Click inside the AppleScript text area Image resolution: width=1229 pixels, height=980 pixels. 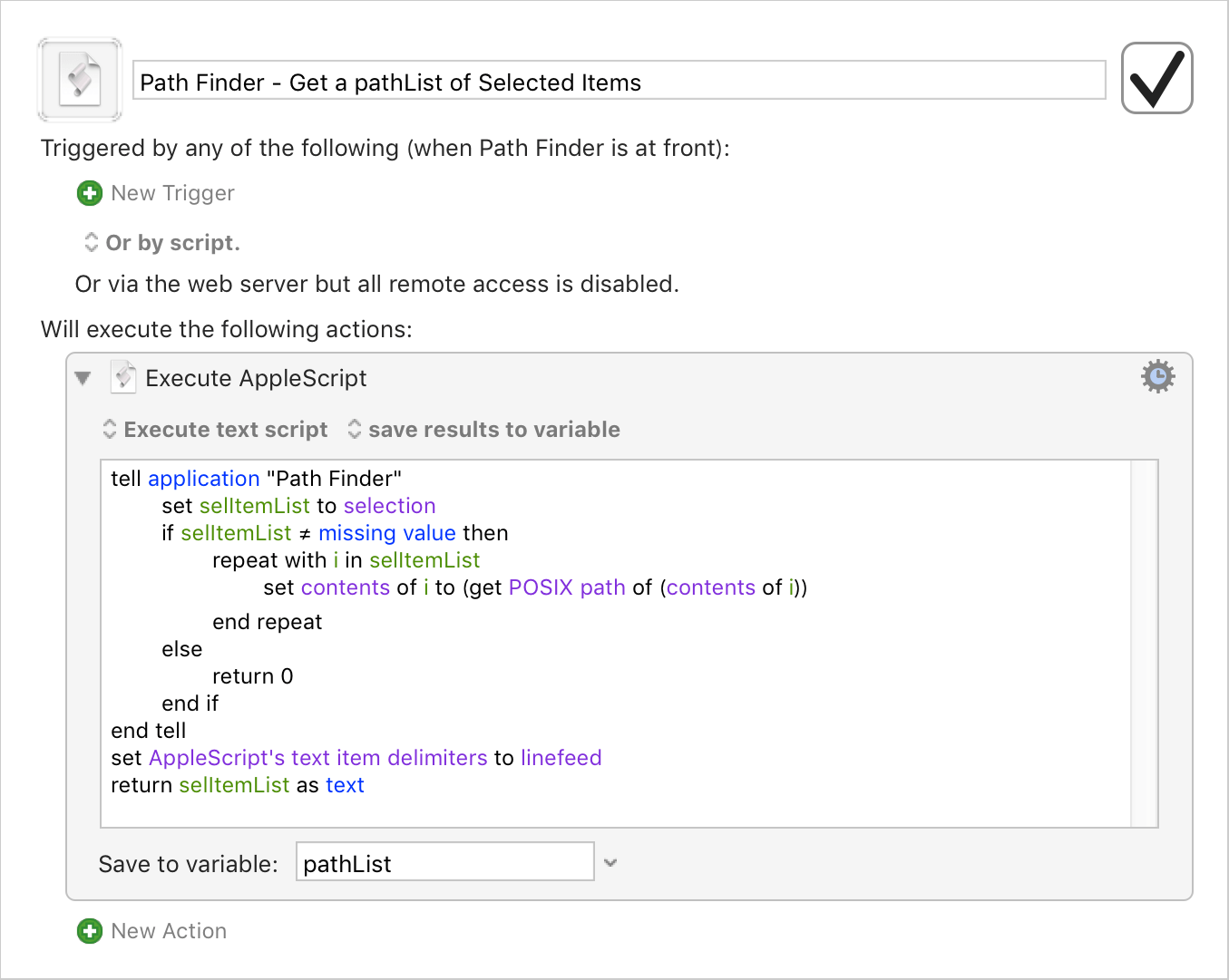(x=617, y=644)
